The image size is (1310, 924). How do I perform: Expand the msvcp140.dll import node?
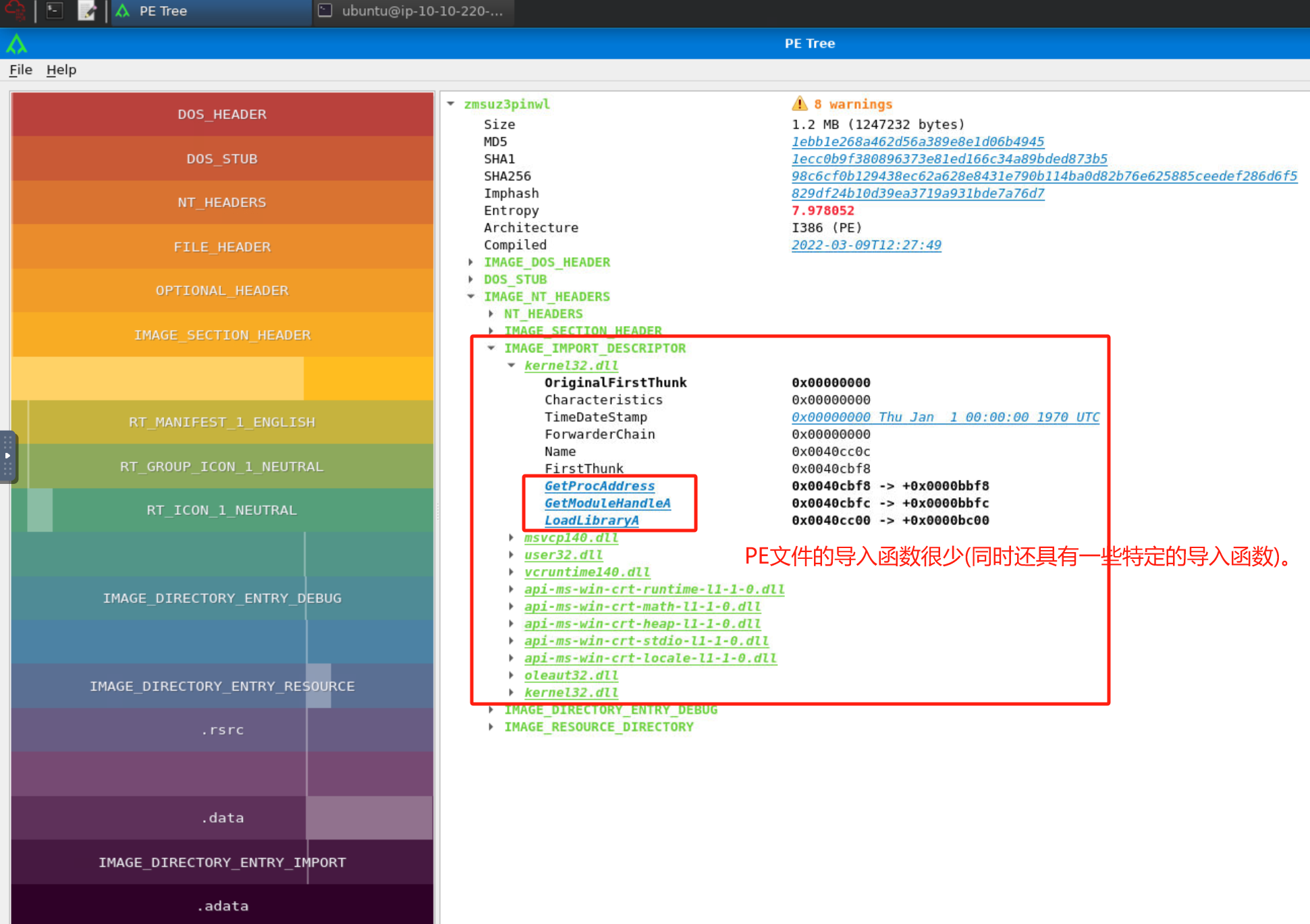coord(512,538)
